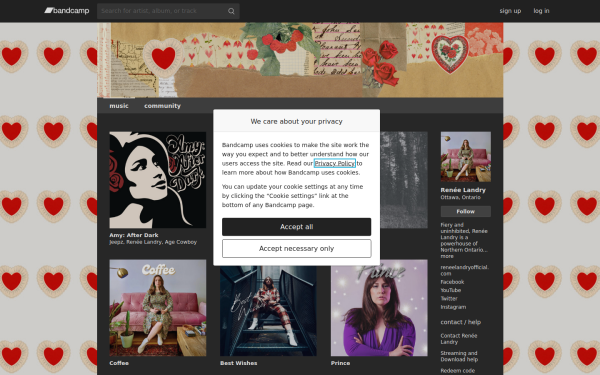600x375 pixels.
Task: Open the sign up link
Action: [x=510, y=11]
